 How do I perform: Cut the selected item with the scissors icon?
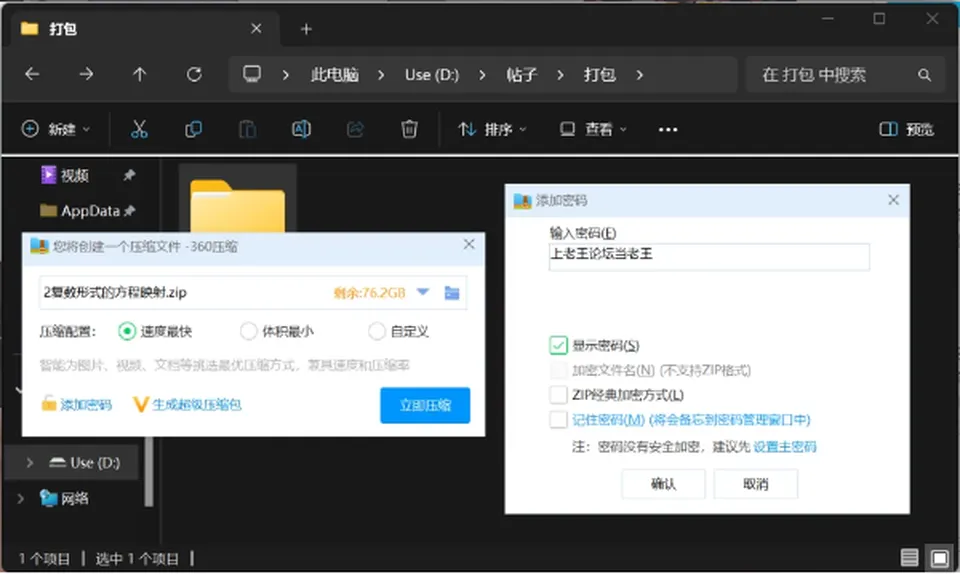[139, 129]
